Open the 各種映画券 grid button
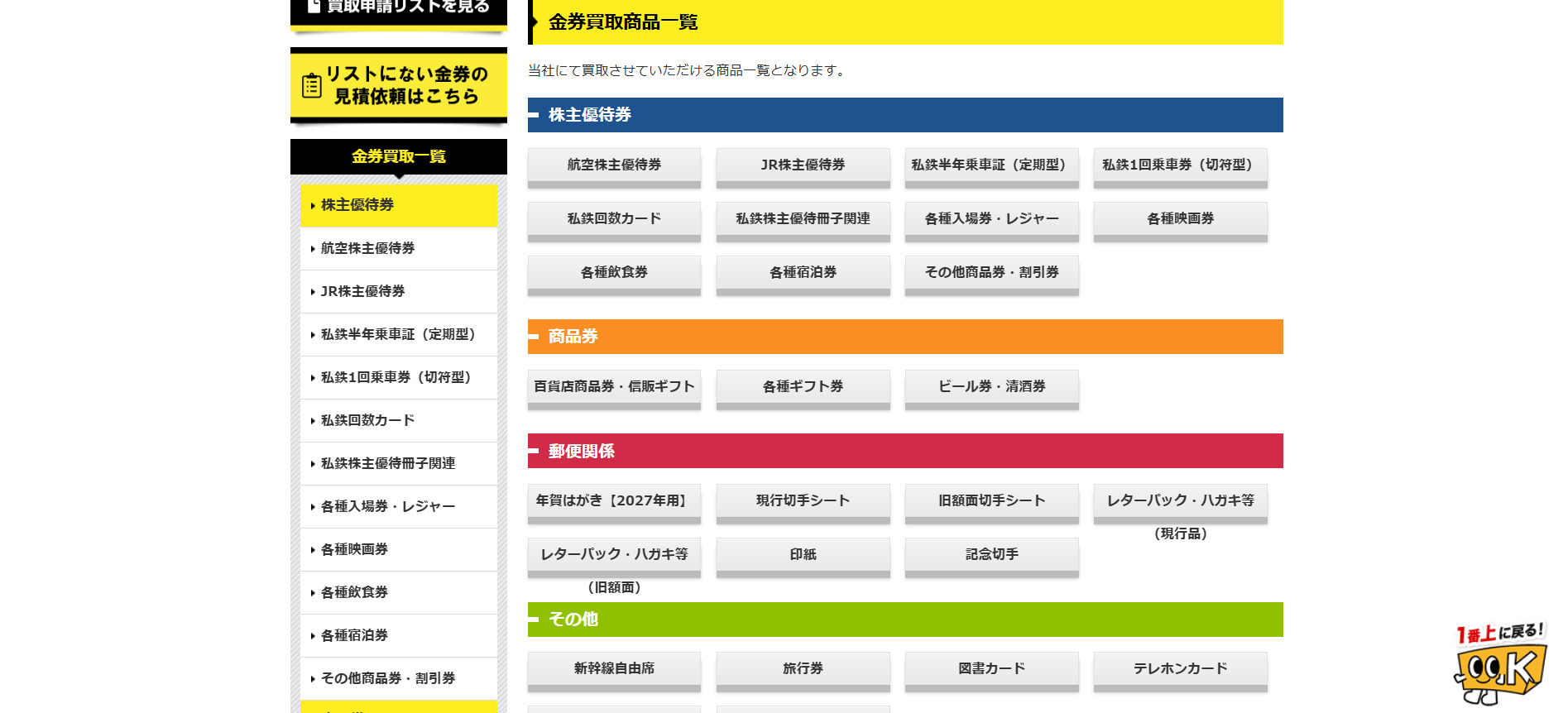This screenshot has width=1568, height=713. tap(1180, 222)
